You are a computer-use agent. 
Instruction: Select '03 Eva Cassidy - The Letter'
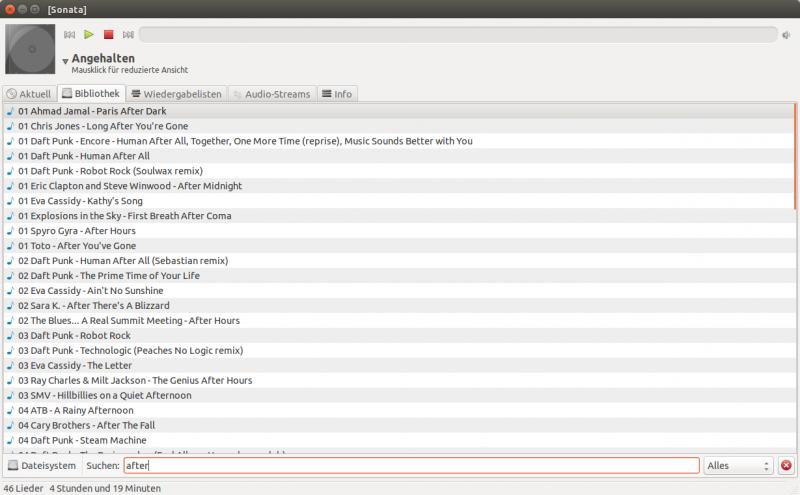[x=398, y=365]
